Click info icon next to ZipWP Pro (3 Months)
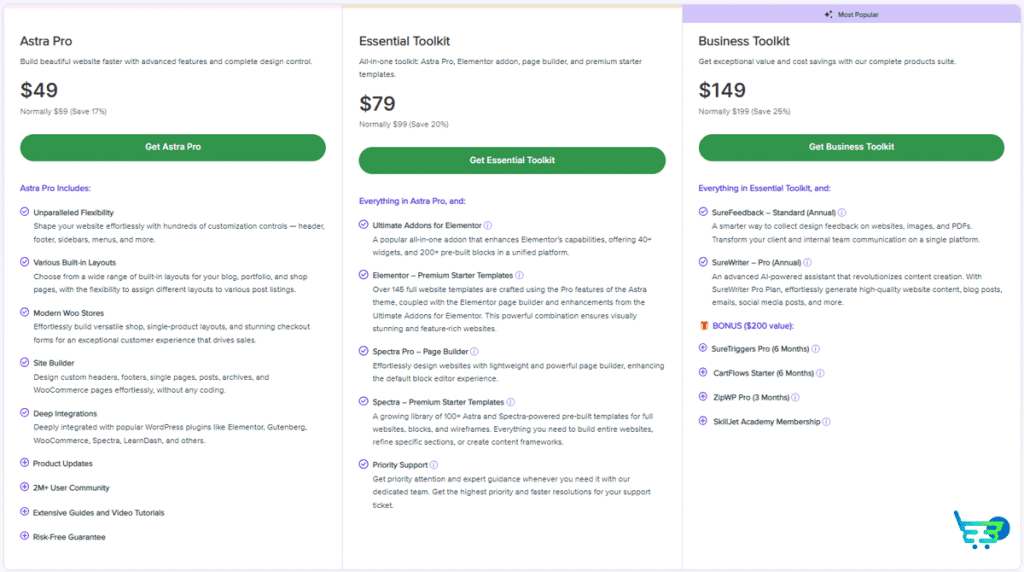This screenshot has height=572, width=1024. pos(795,397)
